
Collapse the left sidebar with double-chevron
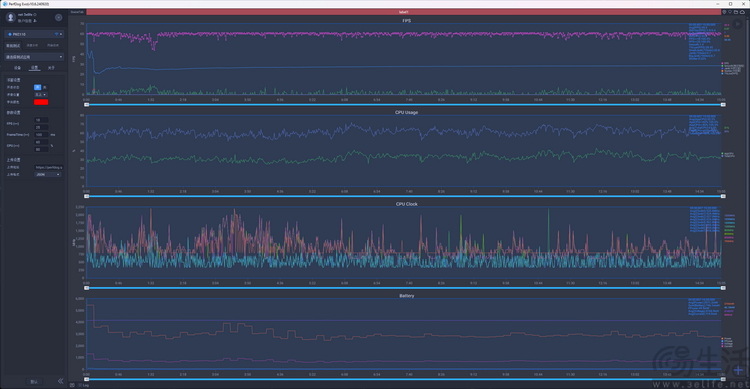(60, 381)
